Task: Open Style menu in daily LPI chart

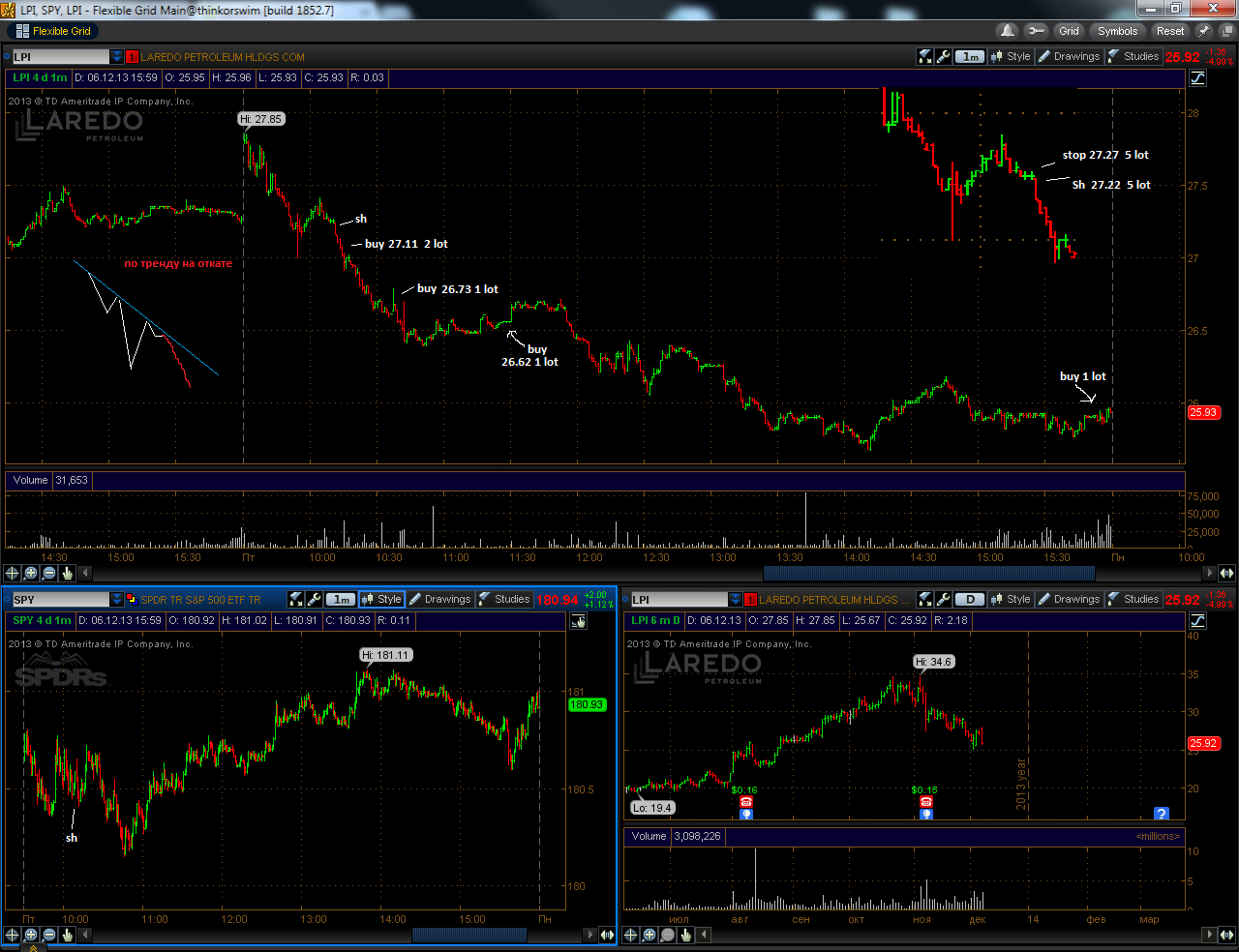Action: (1011, 600)
